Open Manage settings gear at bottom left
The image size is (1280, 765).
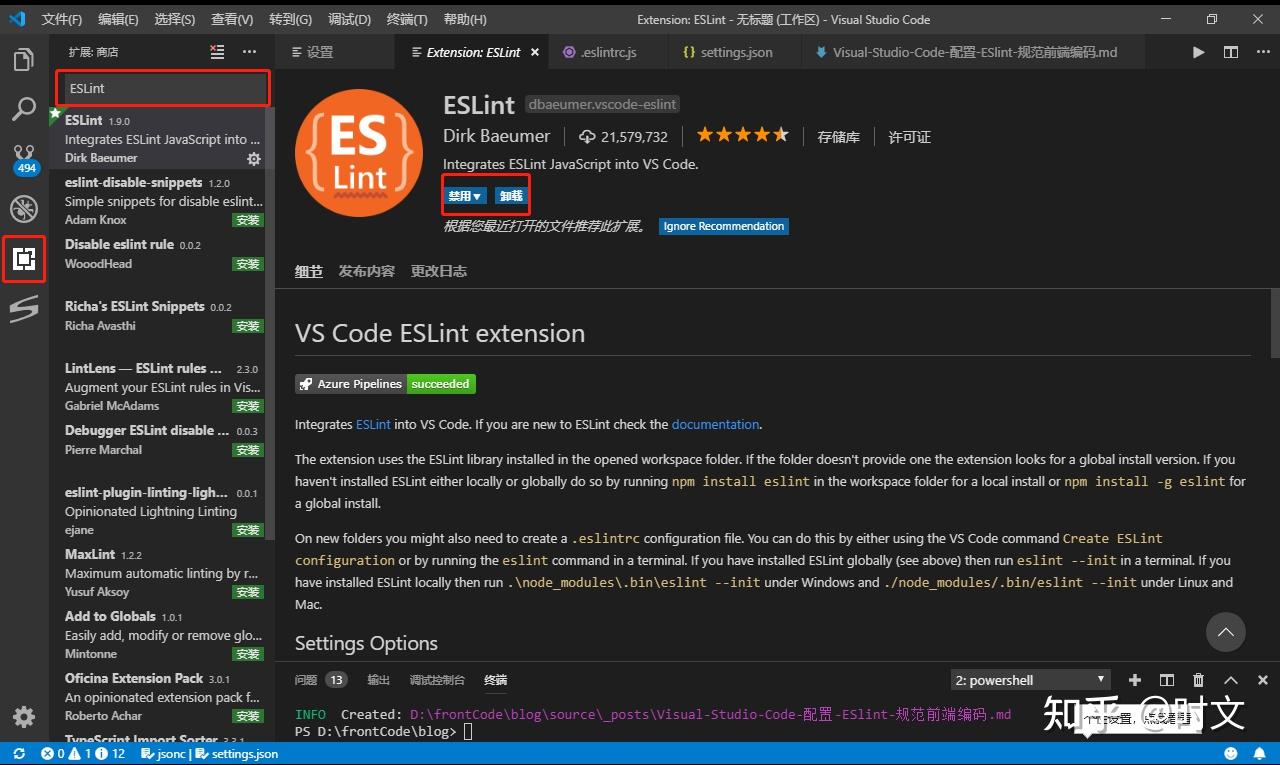24,716
